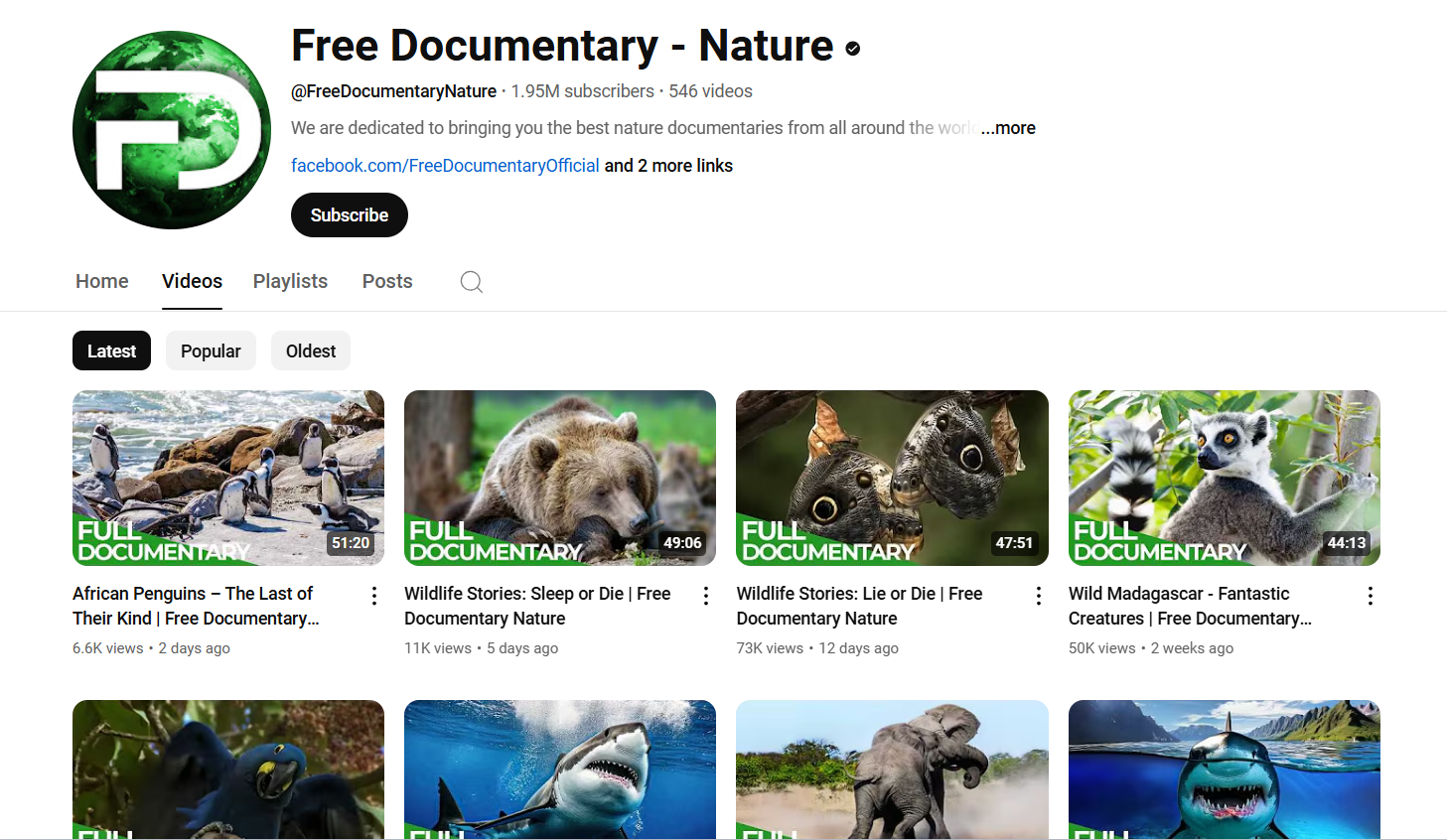
Task: Open the great white shark underwater thumbnail
Action: (x=560, y=770)
